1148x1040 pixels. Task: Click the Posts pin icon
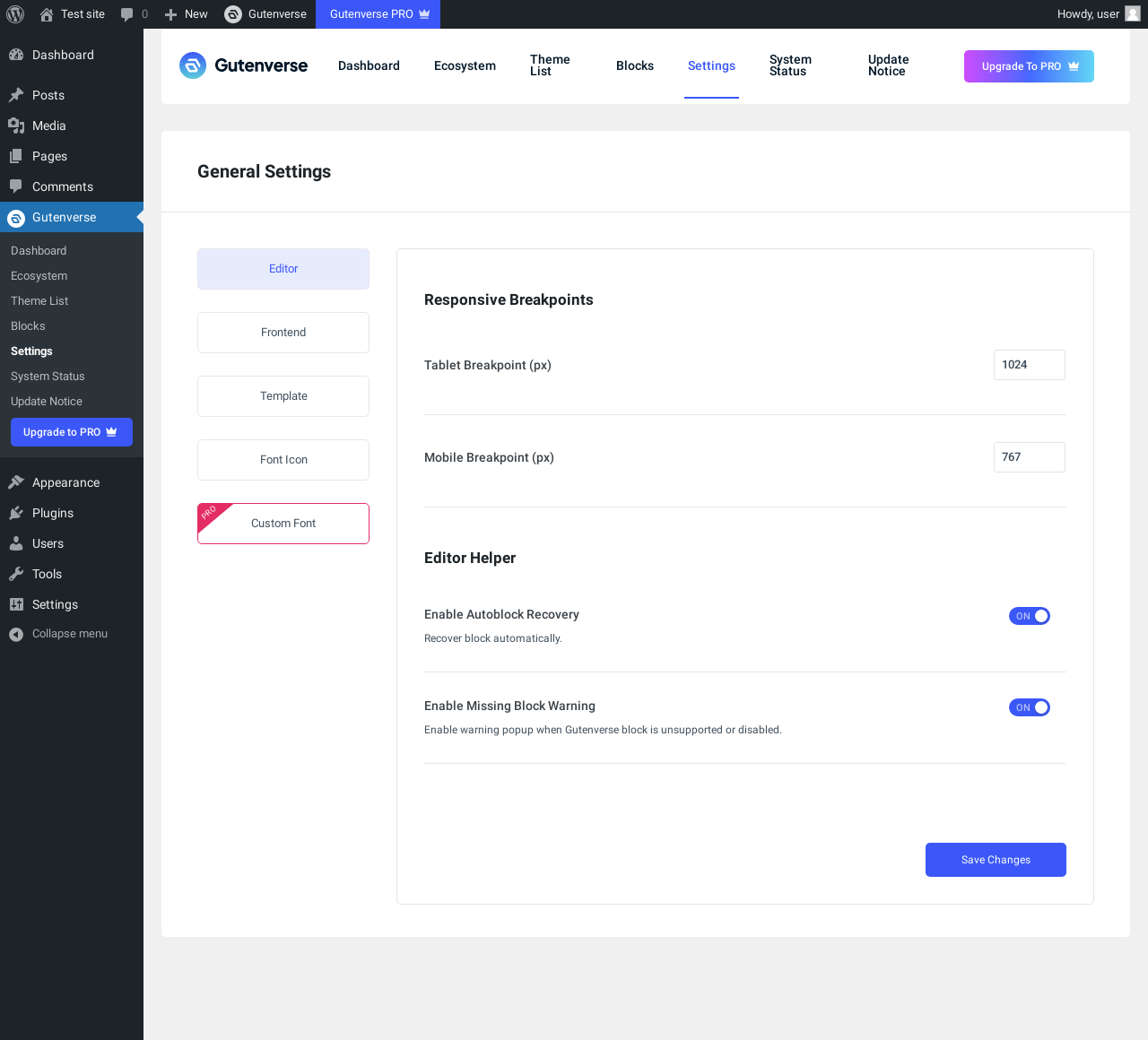(x=16, y=95)
